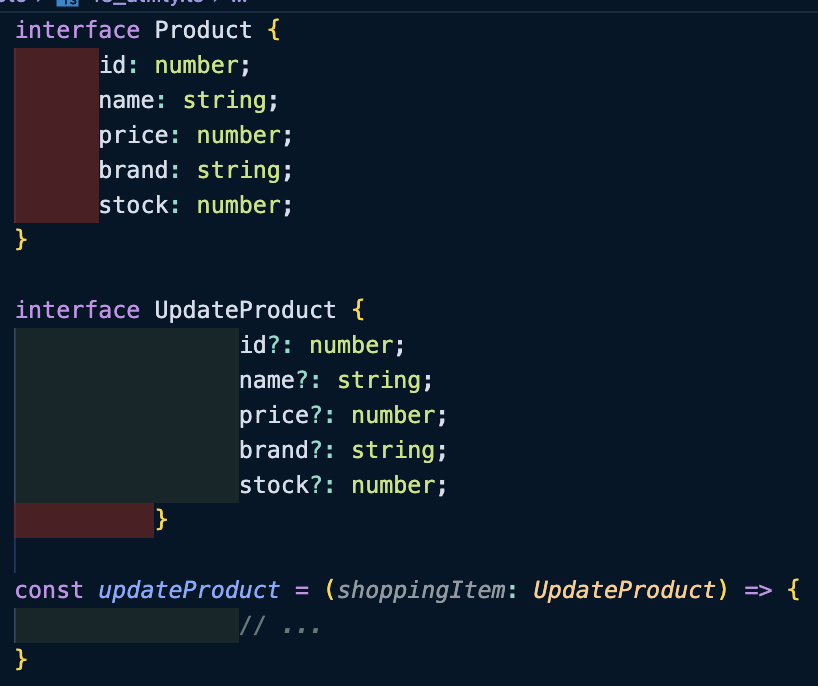The height and width of the screenshot is (686, 818).
Task: Click the UpdateProduct type annotation in the function
Action: click(624, 591)
